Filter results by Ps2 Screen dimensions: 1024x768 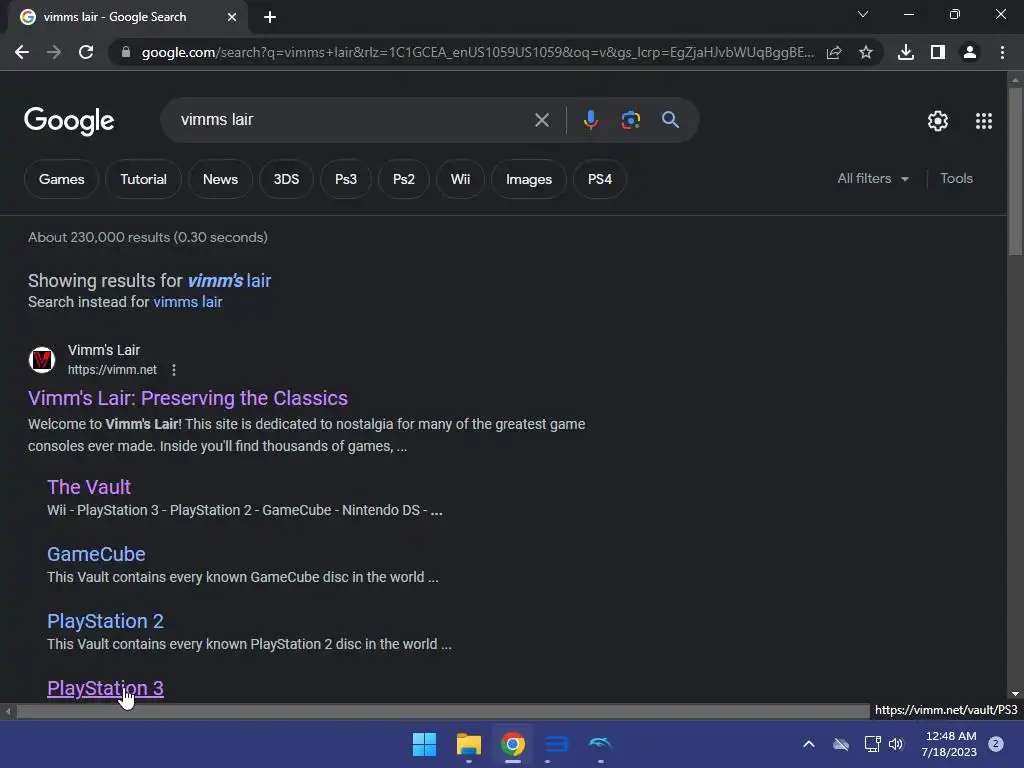404,180
